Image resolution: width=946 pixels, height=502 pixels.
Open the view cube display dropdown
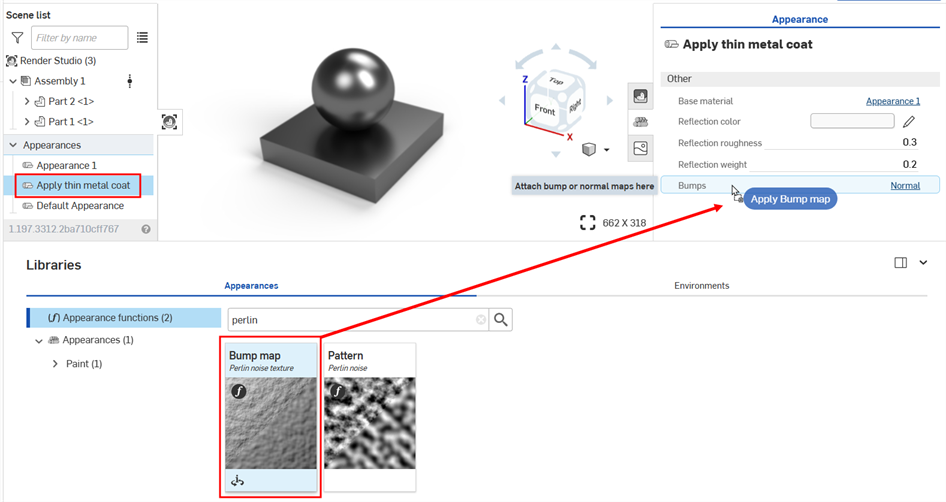(x=606, y=150)
